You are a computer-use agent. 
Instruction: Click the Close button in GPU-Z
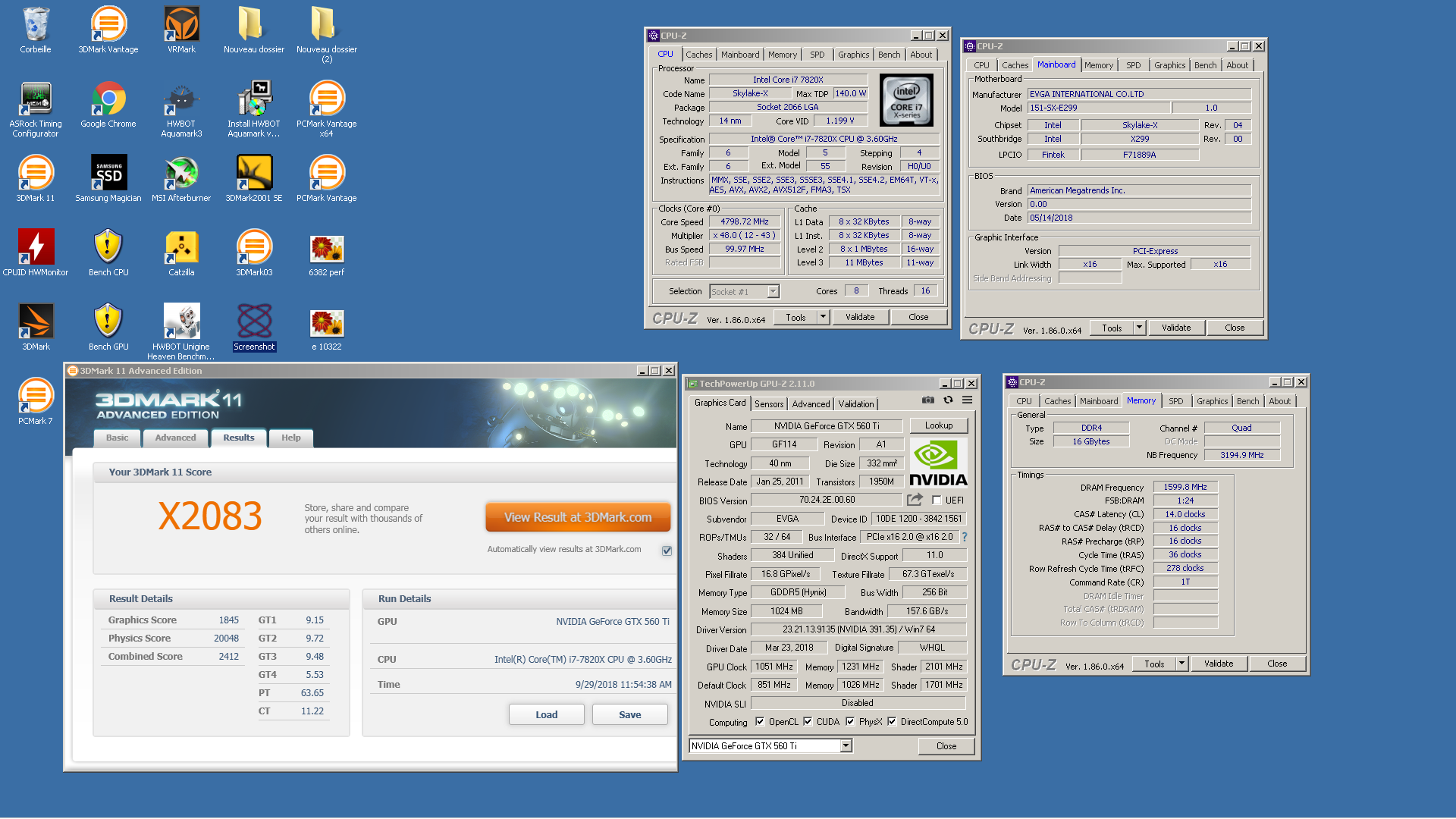[x=946, y=746]
